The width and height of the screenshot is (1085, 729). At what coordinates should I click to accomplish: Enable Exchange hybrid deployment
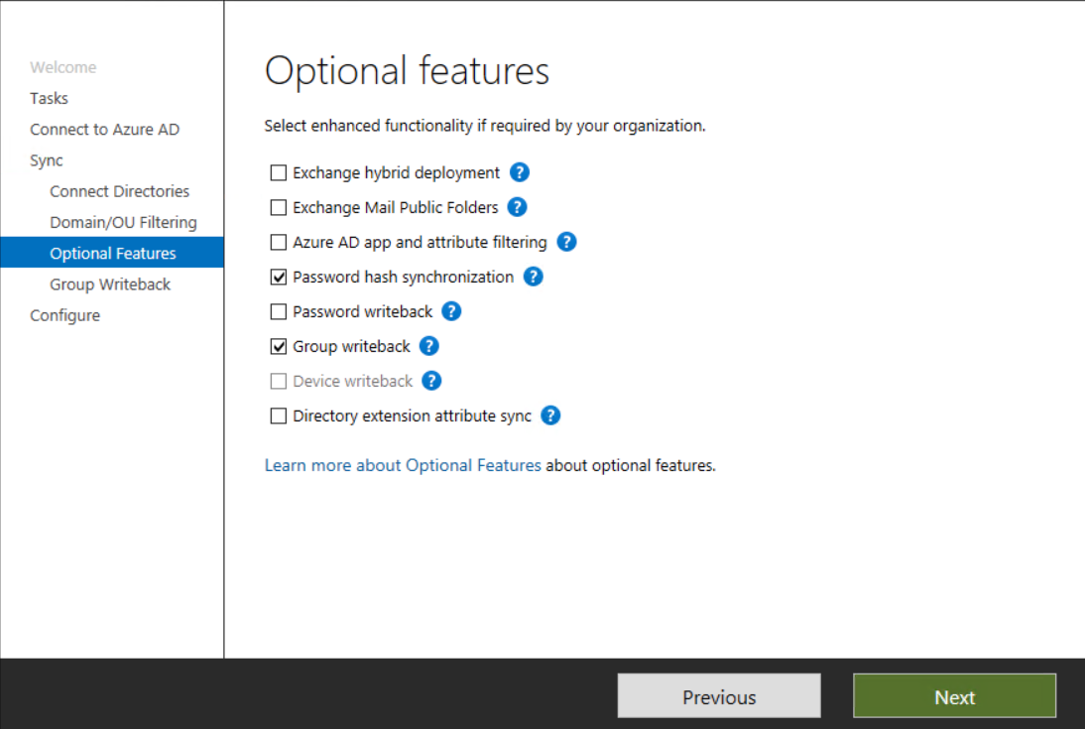tap(278, 172)
